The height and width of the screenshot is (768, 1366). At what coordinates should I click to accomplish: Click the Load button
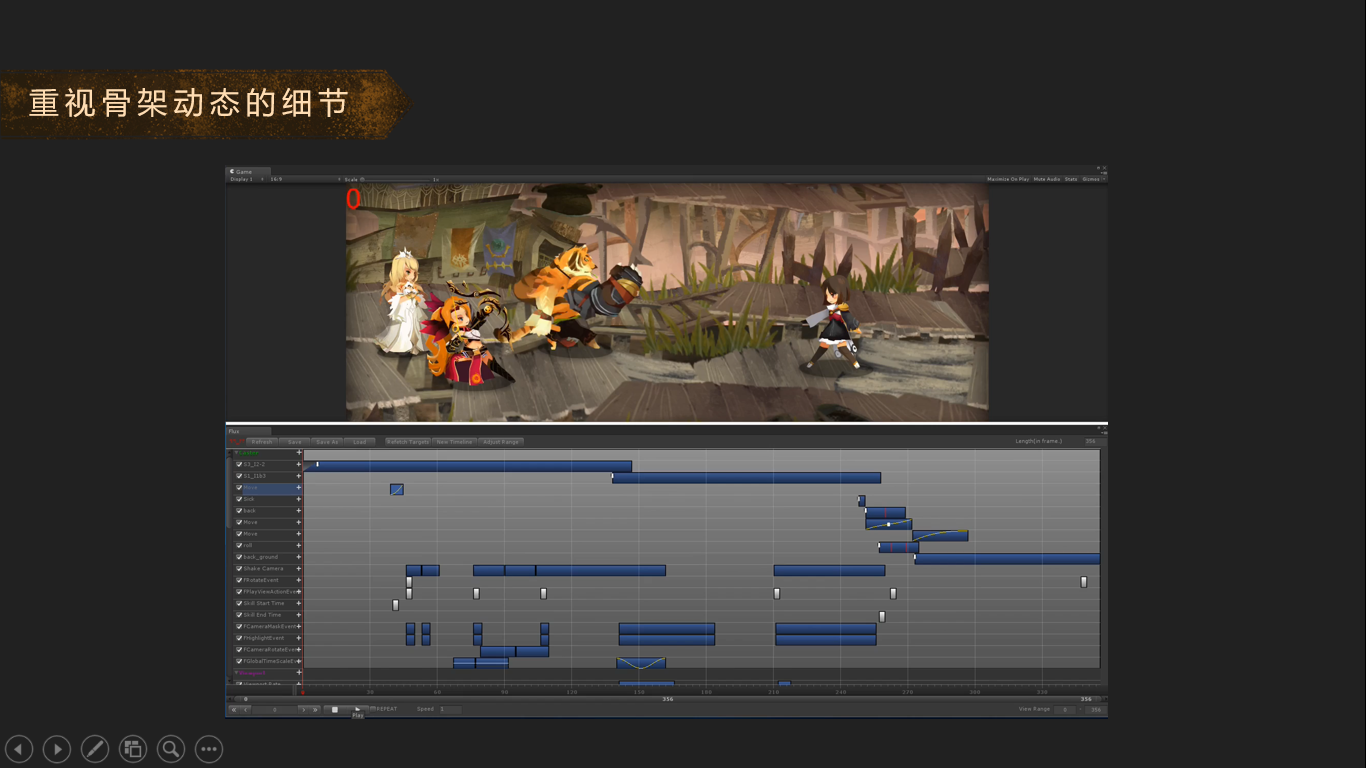coord(360,442)
